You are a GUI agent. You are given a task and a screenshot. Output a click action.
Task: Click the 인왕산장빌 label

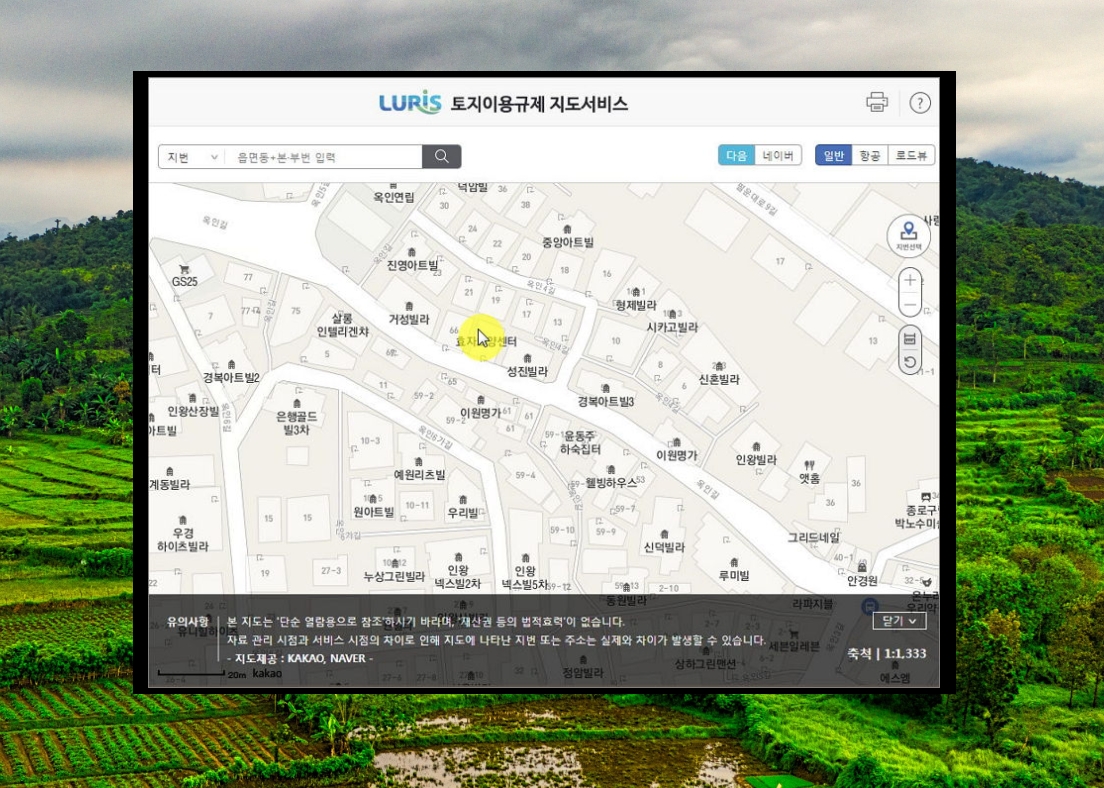[193, 411]
